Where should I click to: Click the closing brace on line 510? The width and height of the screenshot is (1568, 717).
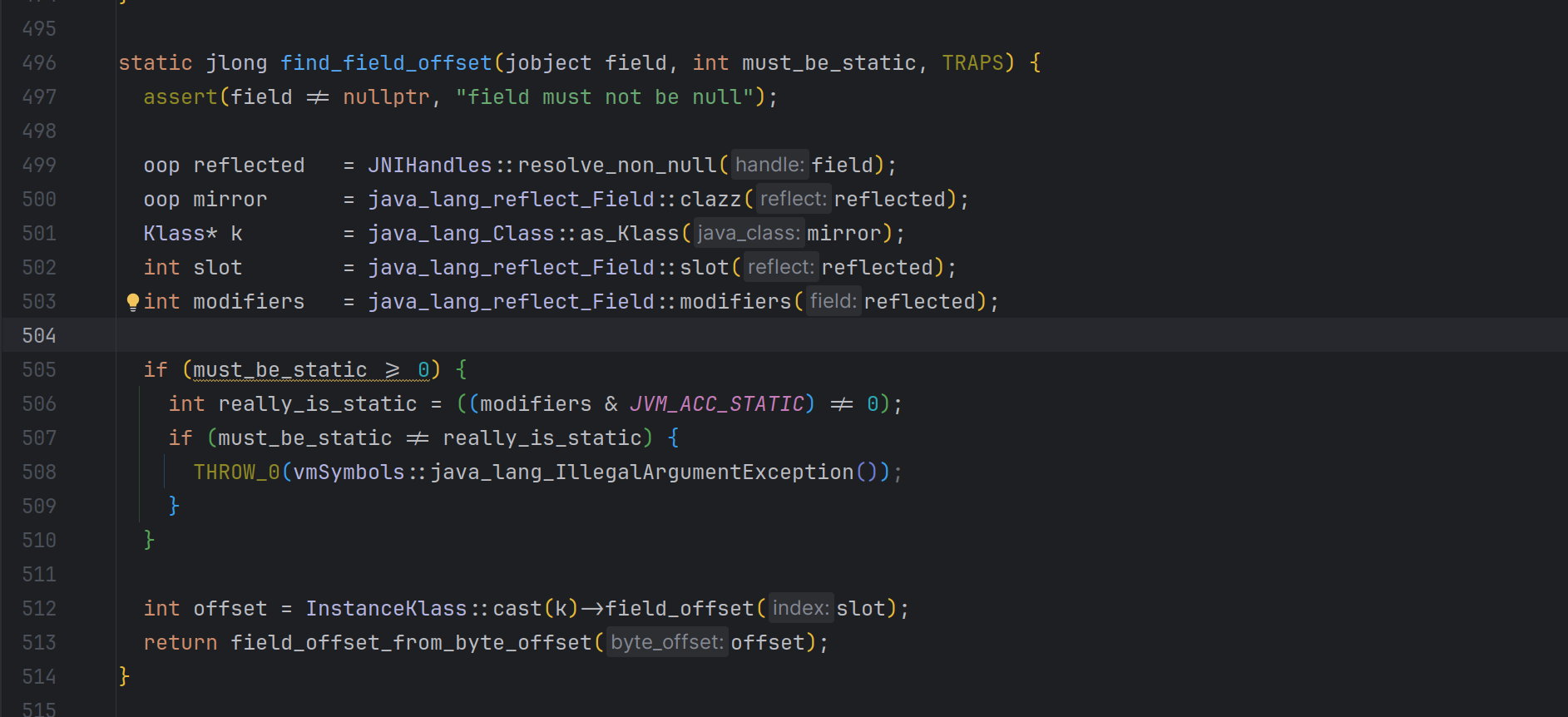[149, 541]
